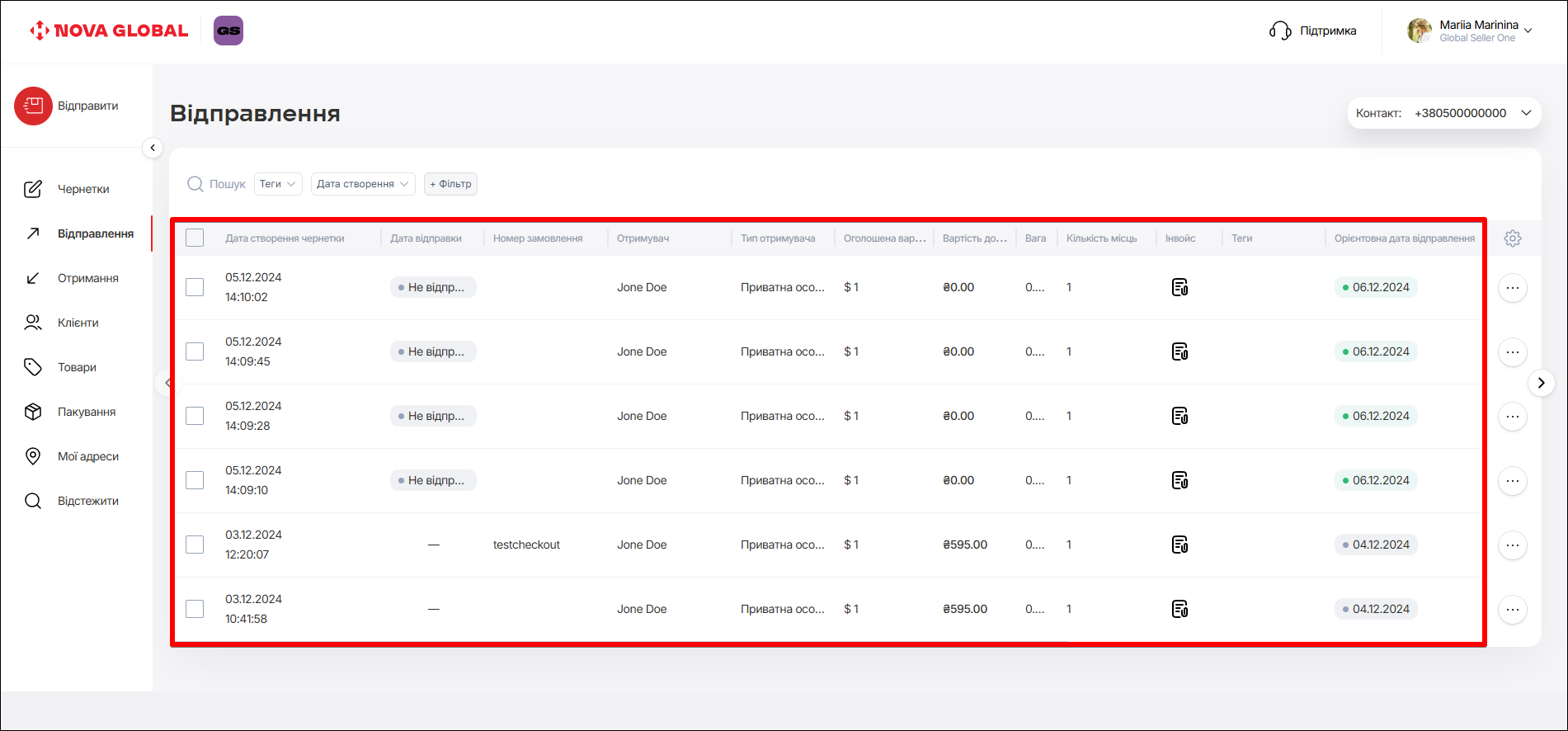
Task: Click the red Send package icon
Action: click(33, 106)
